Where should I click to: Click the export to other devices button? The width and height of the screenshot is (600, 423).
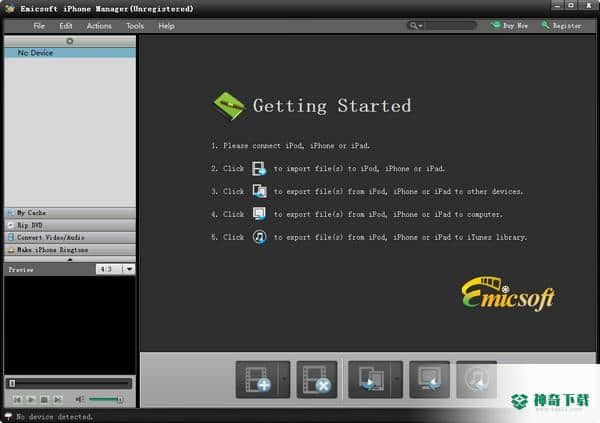(x=370, y=379)
